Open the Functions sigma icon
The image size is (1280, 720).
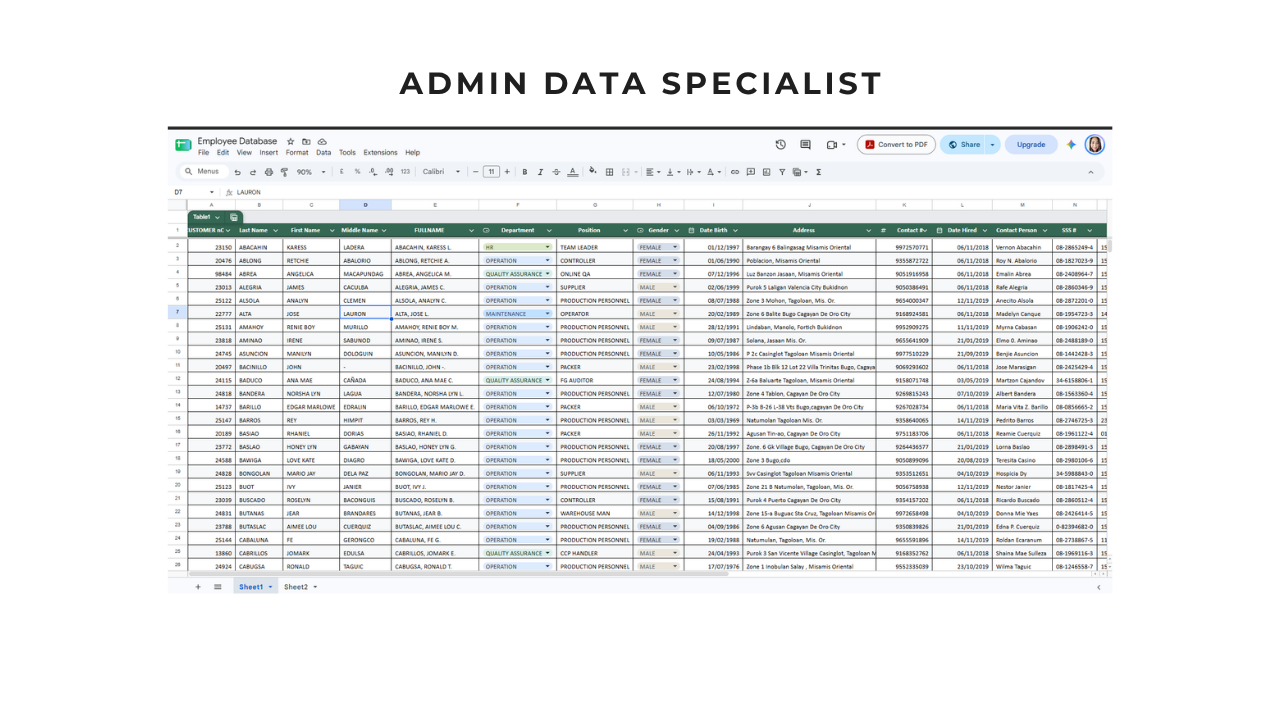(x=819, y=172)
